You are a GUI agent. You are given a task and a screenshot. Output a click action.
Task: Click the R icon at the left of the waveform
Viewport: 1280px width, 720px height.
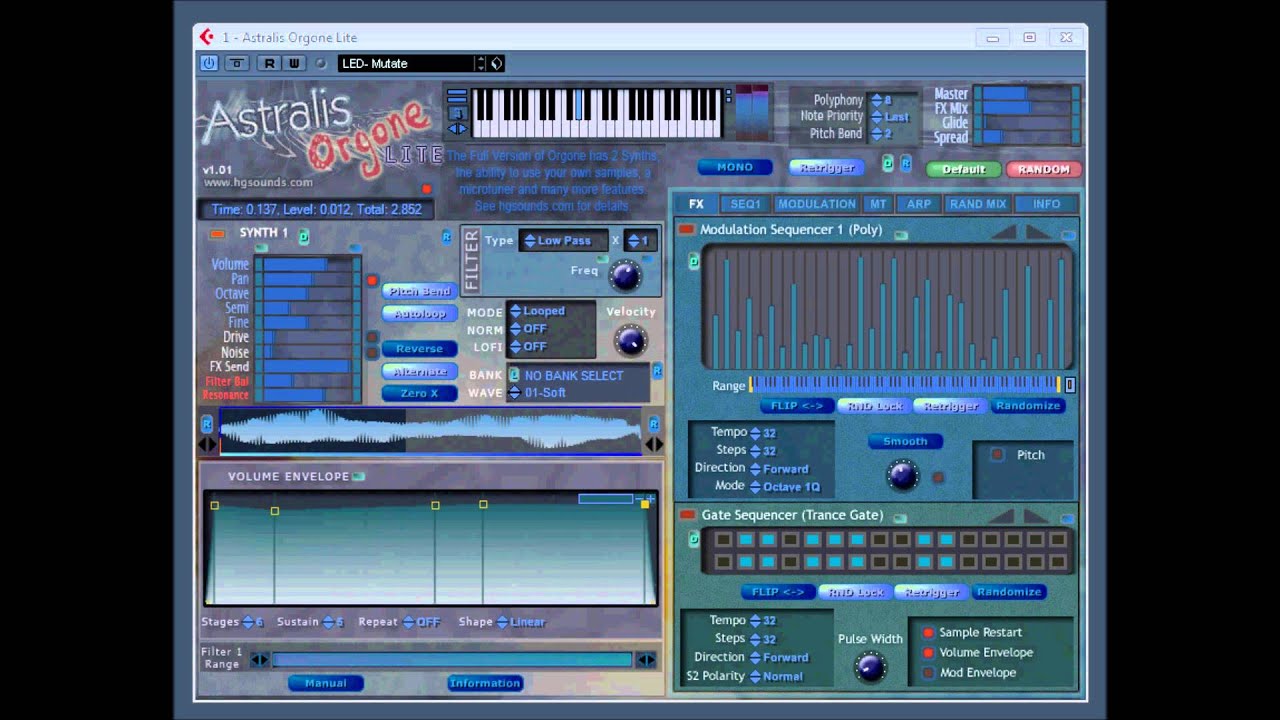tap(207, 424)
